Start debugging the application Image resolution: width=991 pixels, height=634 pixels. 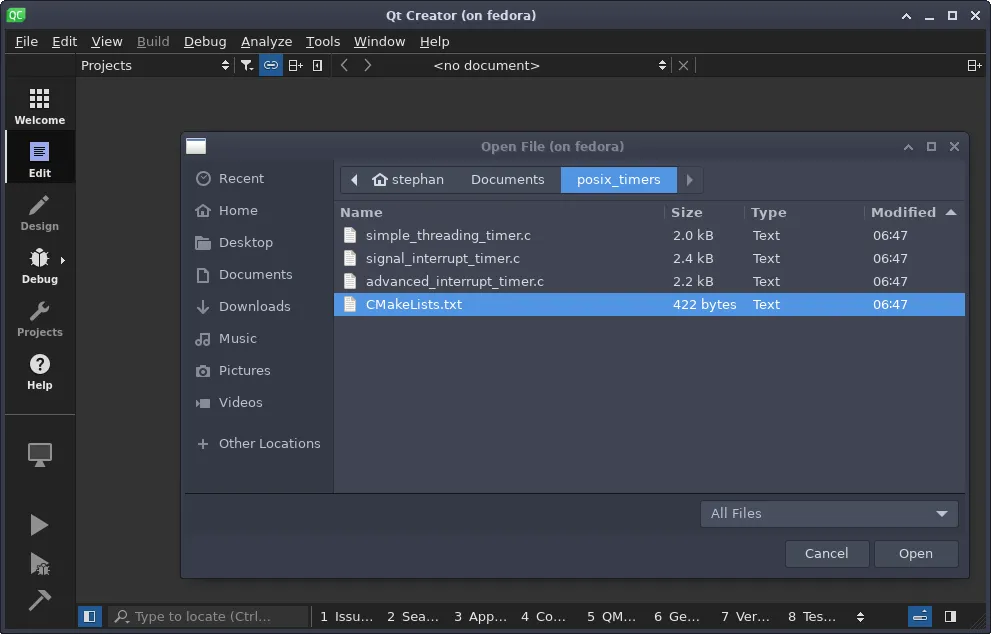tap(39, 564)
